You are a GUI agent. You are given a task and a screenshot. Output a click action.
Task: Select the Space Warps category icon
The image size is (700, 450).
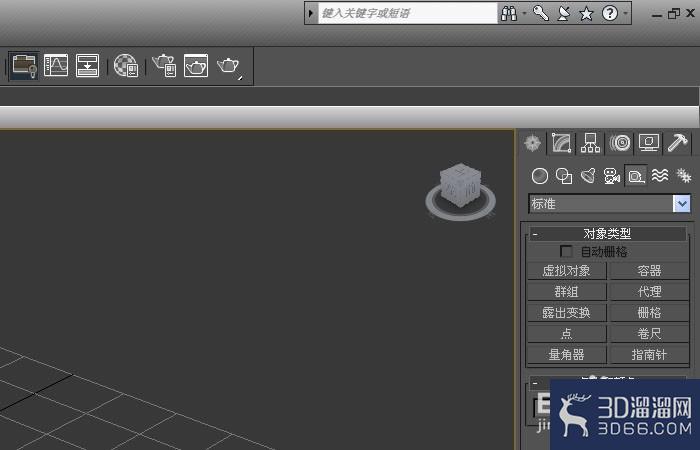660,176
